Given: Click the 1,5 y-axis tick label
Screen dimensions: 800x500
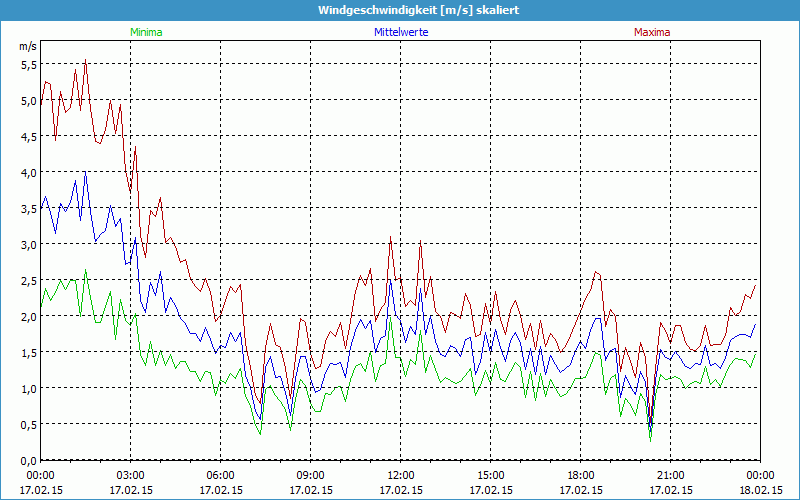Looking at the screenshot, I should tap(29, 352).
